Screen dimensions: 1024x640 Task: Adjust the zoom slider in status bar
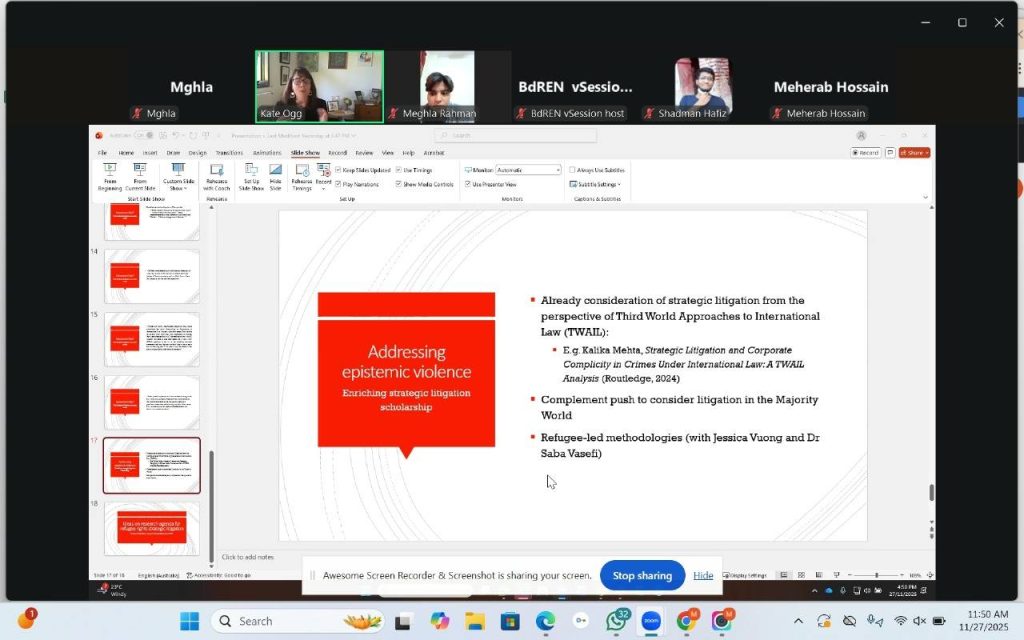[876, 575]
